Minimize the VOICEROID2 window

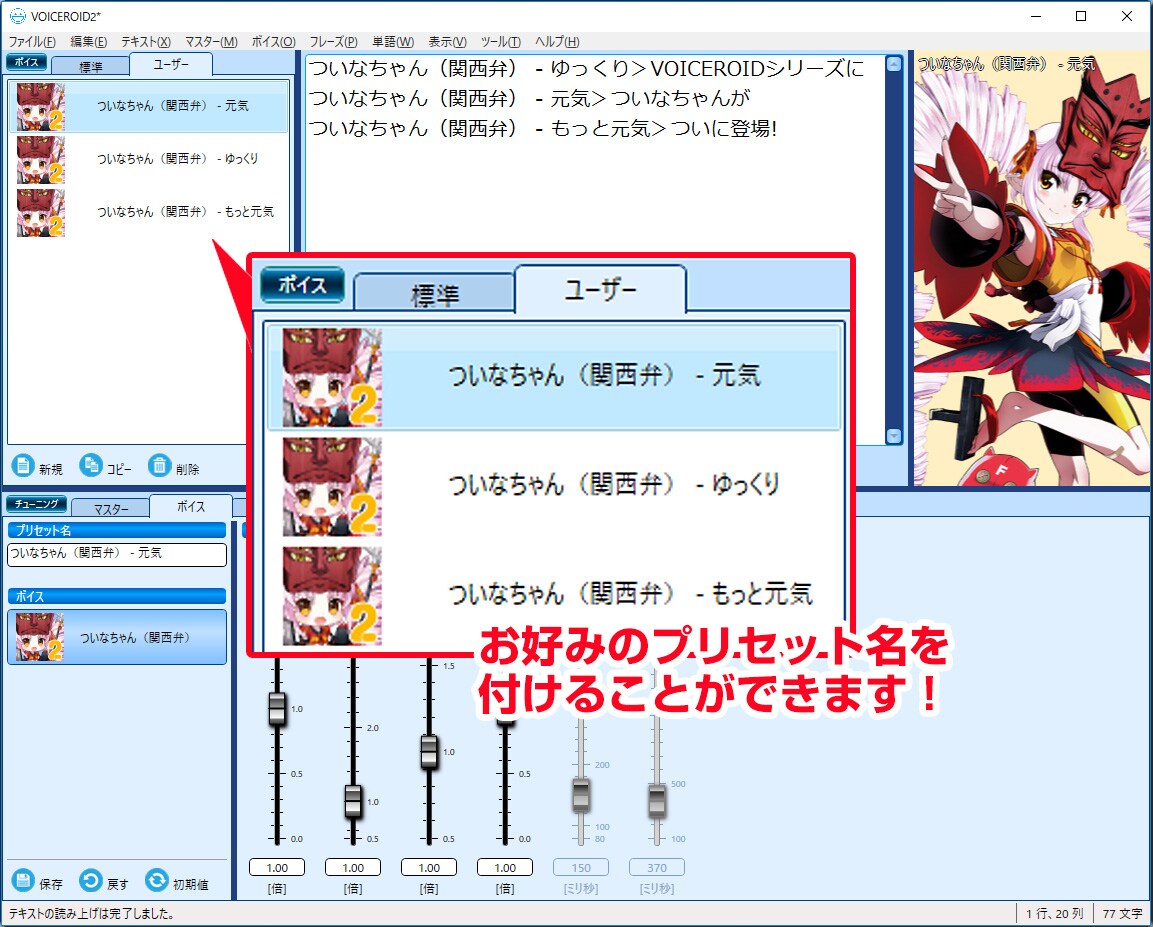[x=1036, y=15]
